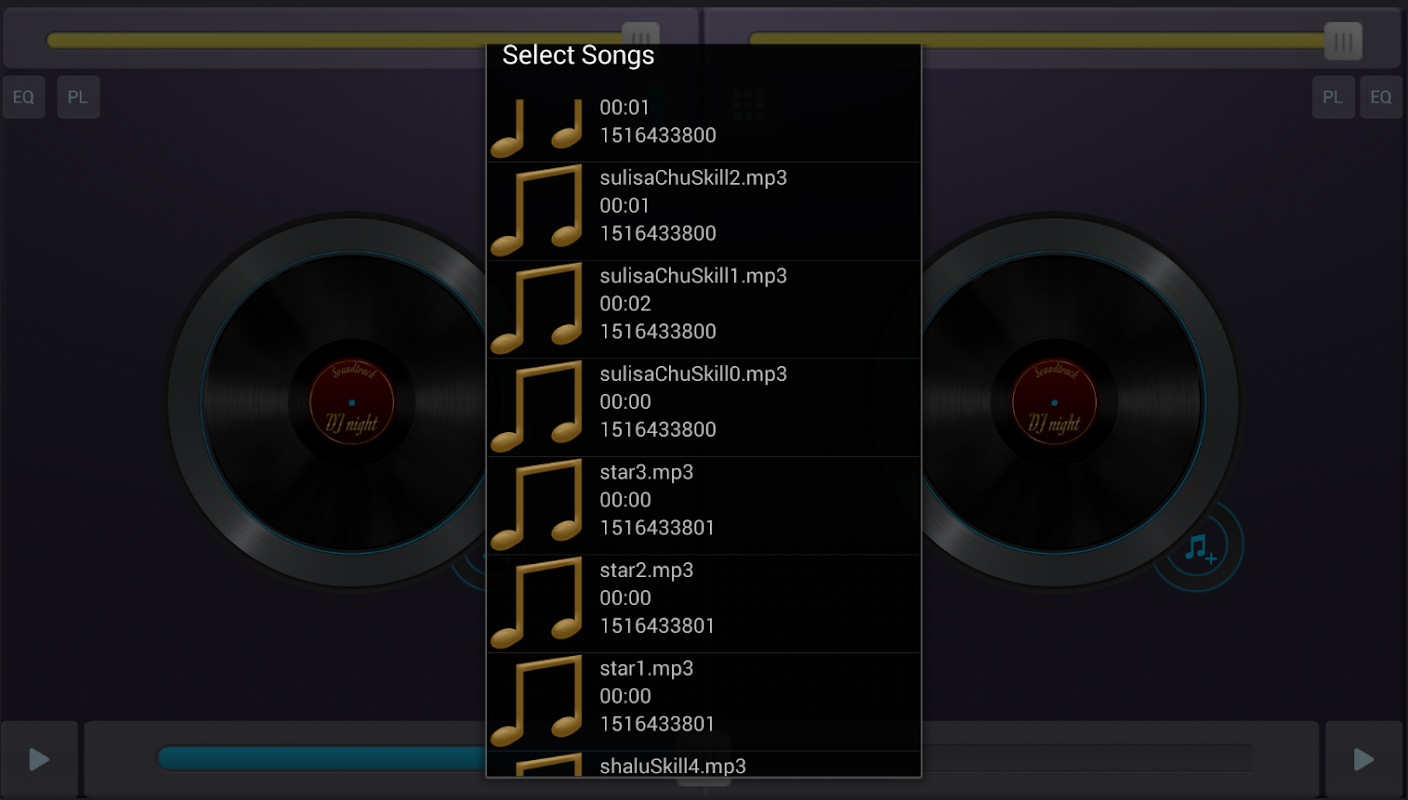Click the top partially scrolled song's note icon

tap(537, 128)
